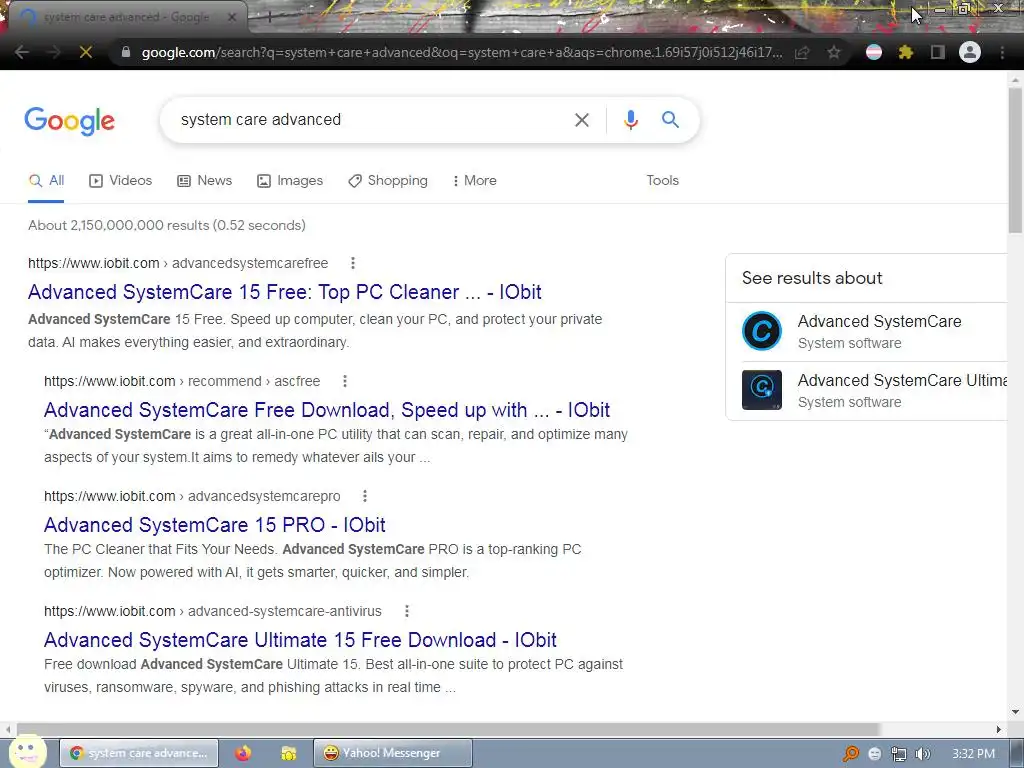The image size is (1024, 768).
Task: Click the See results about heading
Action: 812,278
